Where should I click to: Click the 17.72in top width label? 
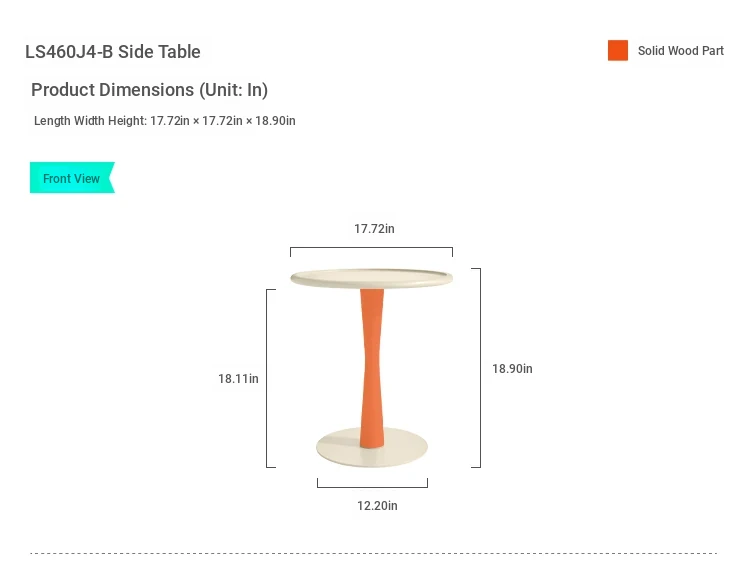click(x=374, y=229)
